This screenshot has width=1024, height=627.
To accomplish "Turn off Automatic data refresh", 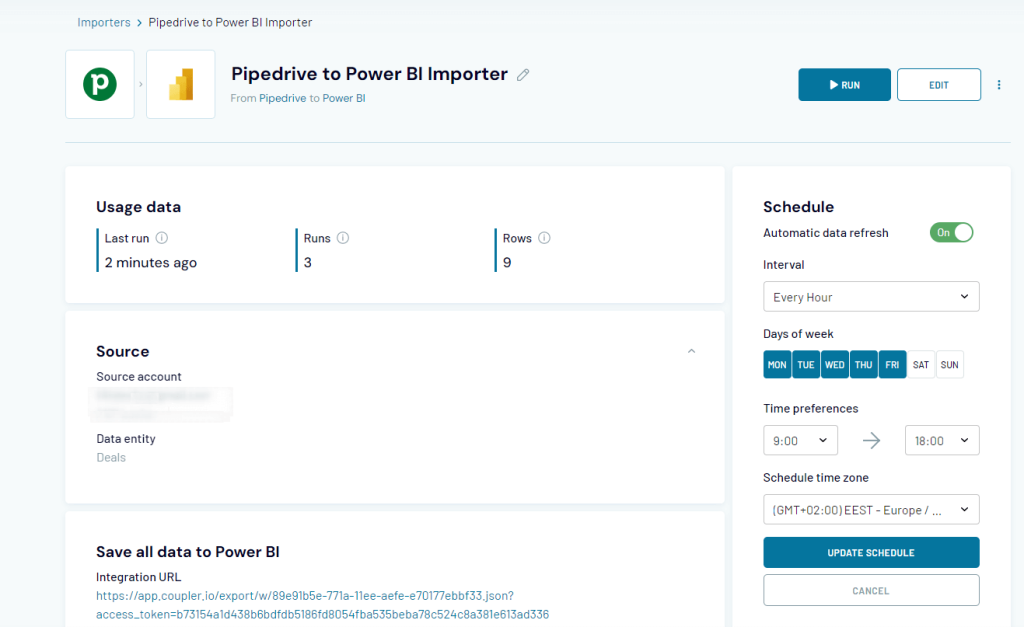I will click(951, 232).
